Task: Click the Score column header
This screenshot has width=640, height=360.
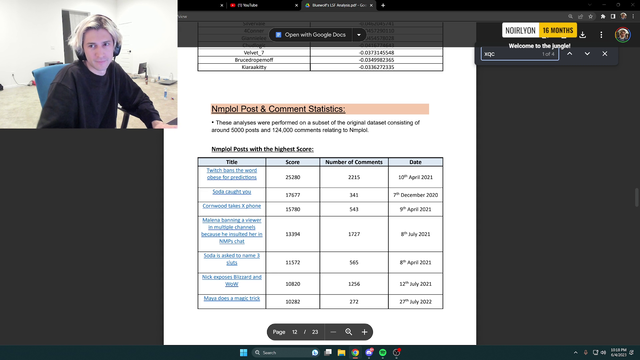Action: [x=293, y=162]
